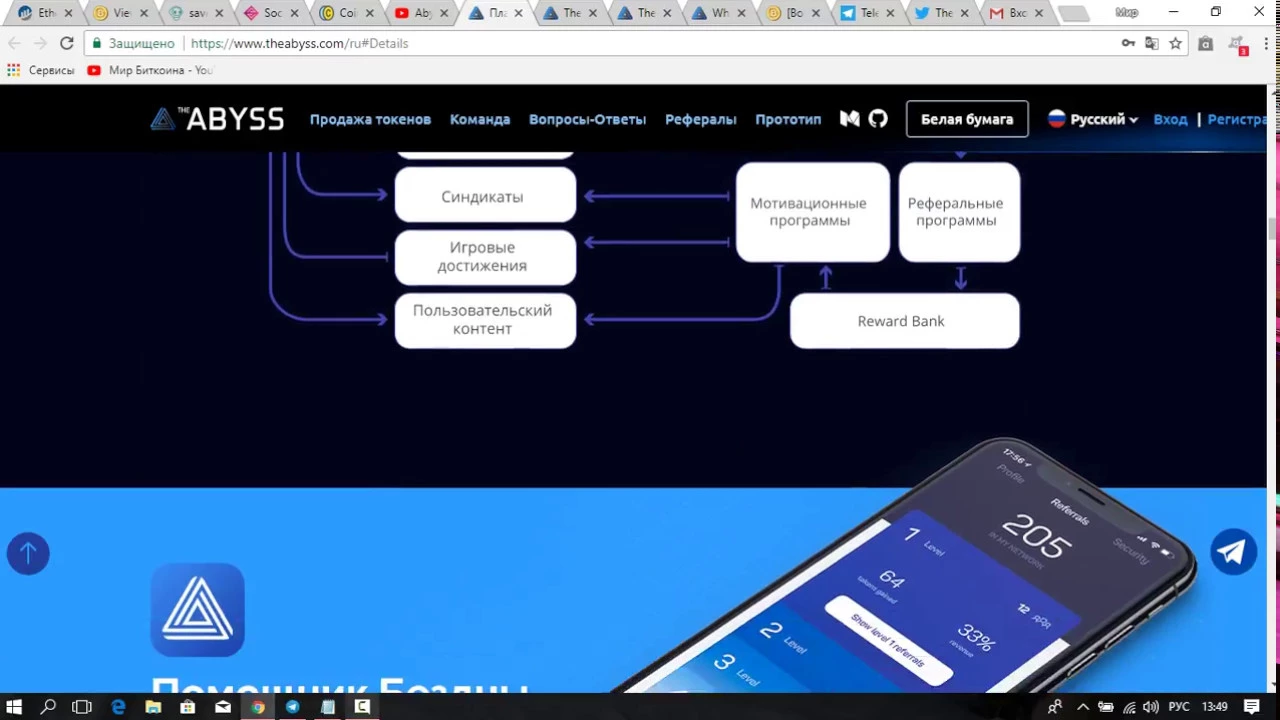Open the GitHub icon link in navbar

[878, 119]
